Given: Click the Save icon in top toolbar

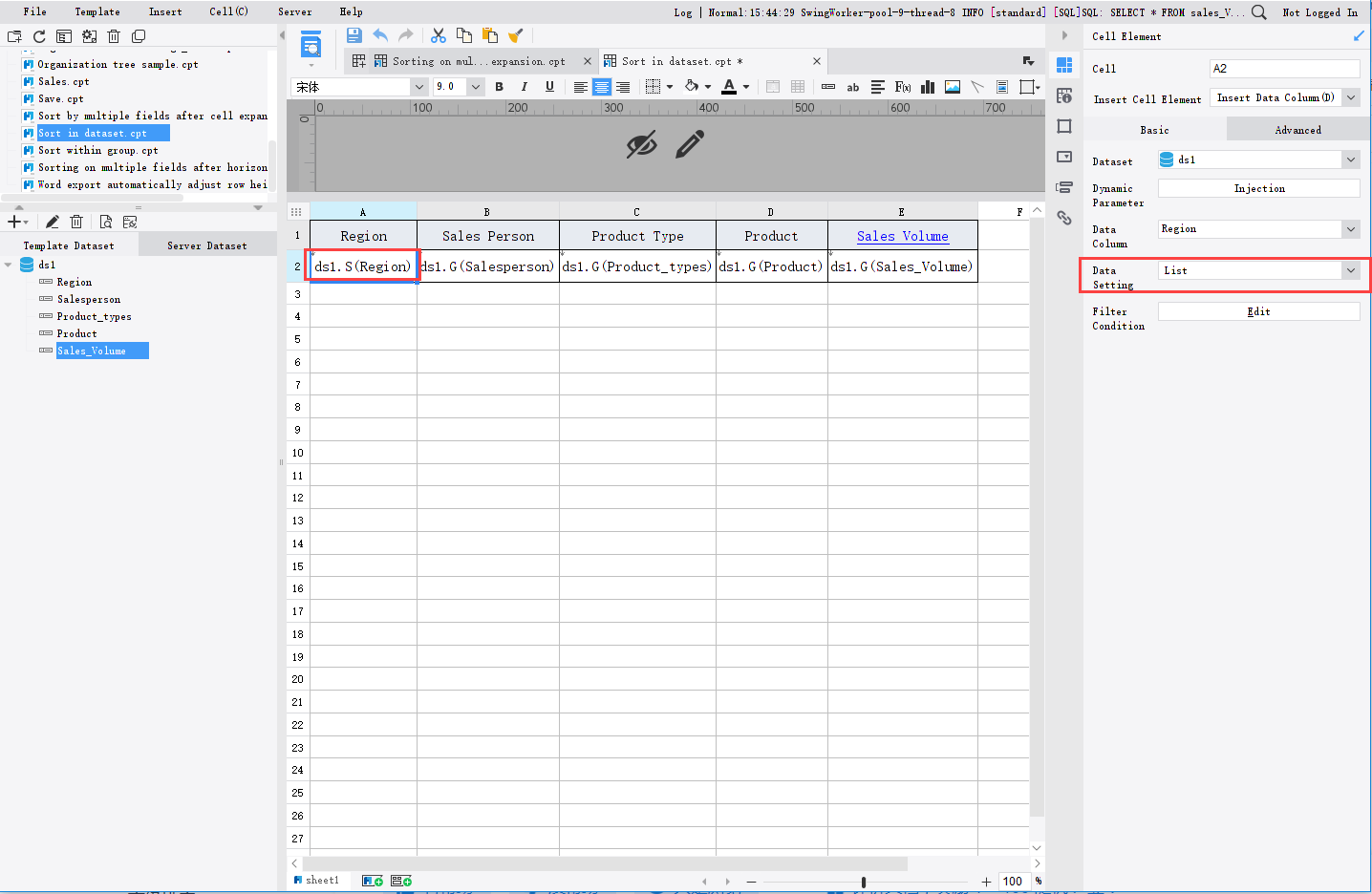Looking at the screenshot, I should 354,35.
